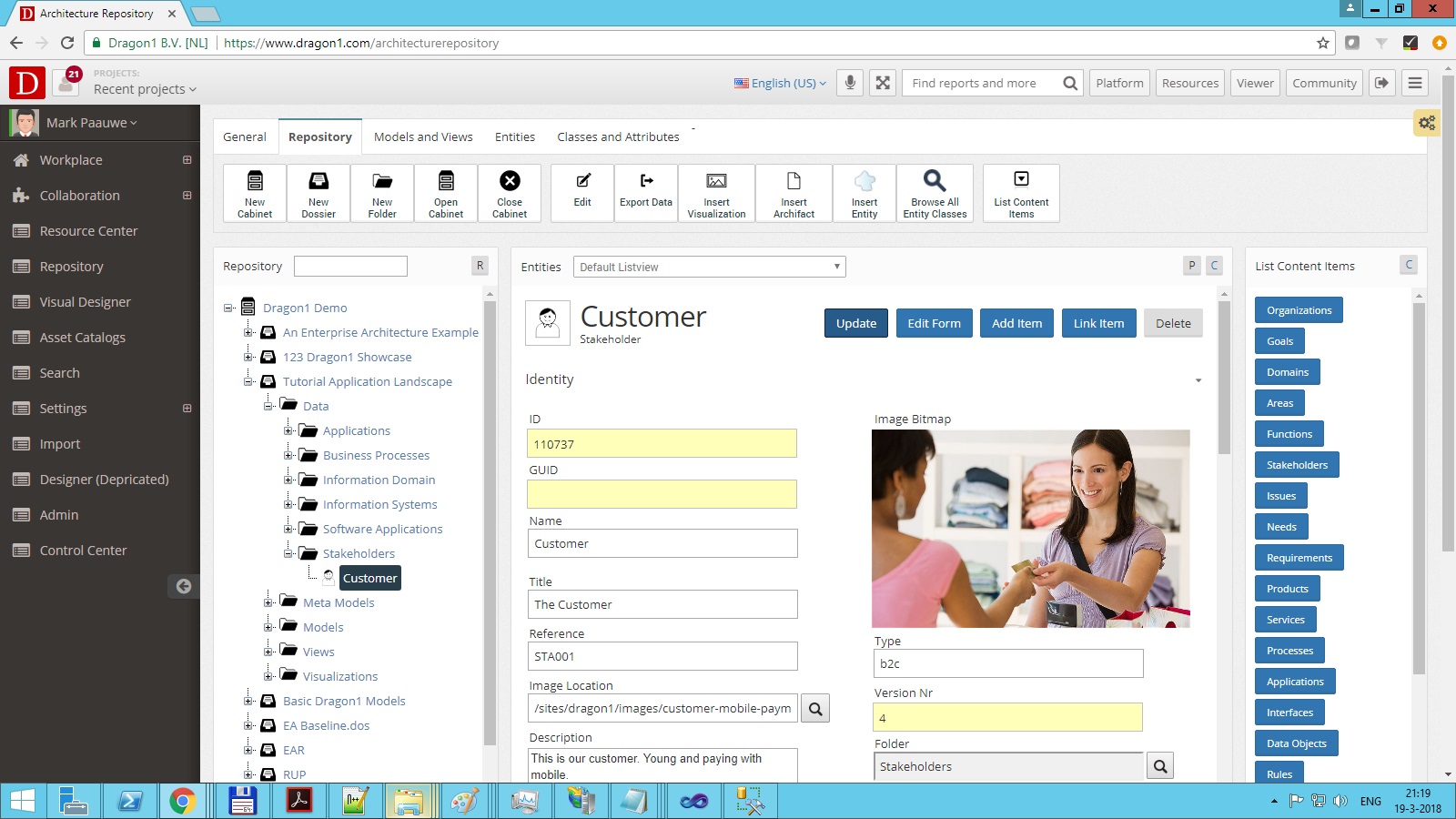Screen dimensions: 1456x819
Task: Click the Insert Archifact icon
Action: click(x=794, y=193)
